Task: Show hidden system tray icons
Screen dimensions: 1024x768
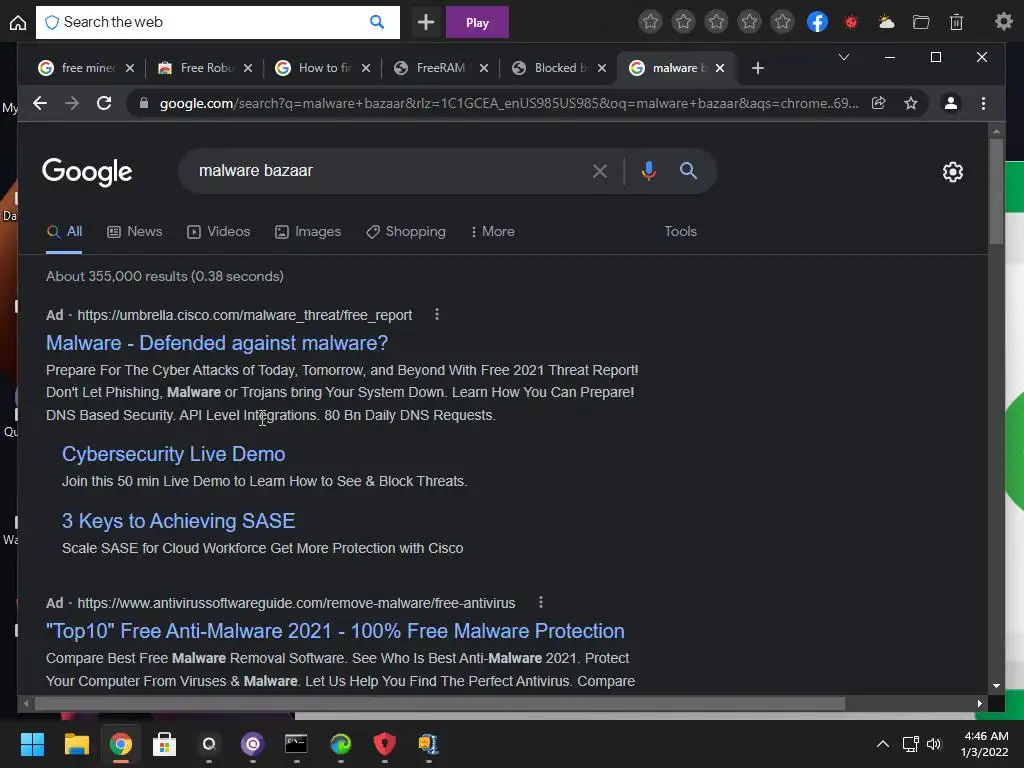Action: tap(882, 744)
